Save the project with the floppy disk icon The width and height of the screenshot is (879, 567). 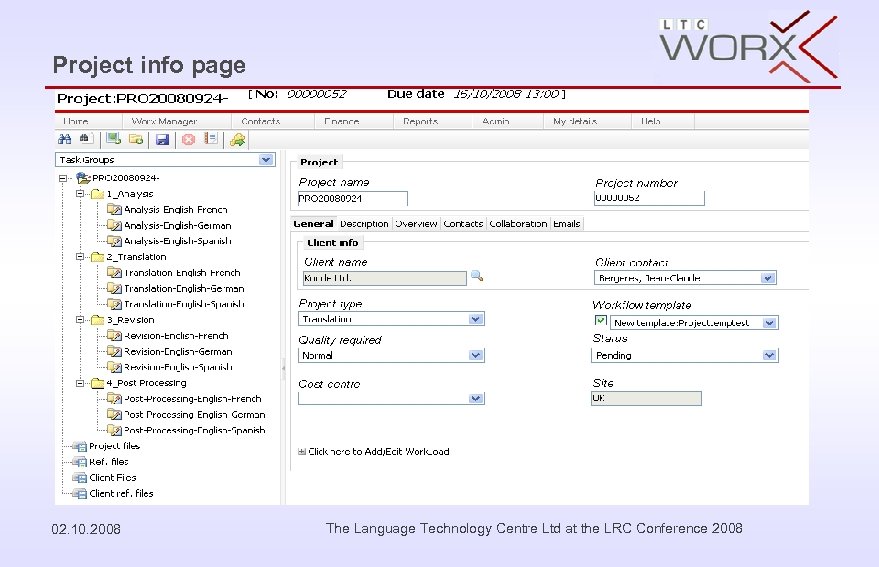coord(163,140)
